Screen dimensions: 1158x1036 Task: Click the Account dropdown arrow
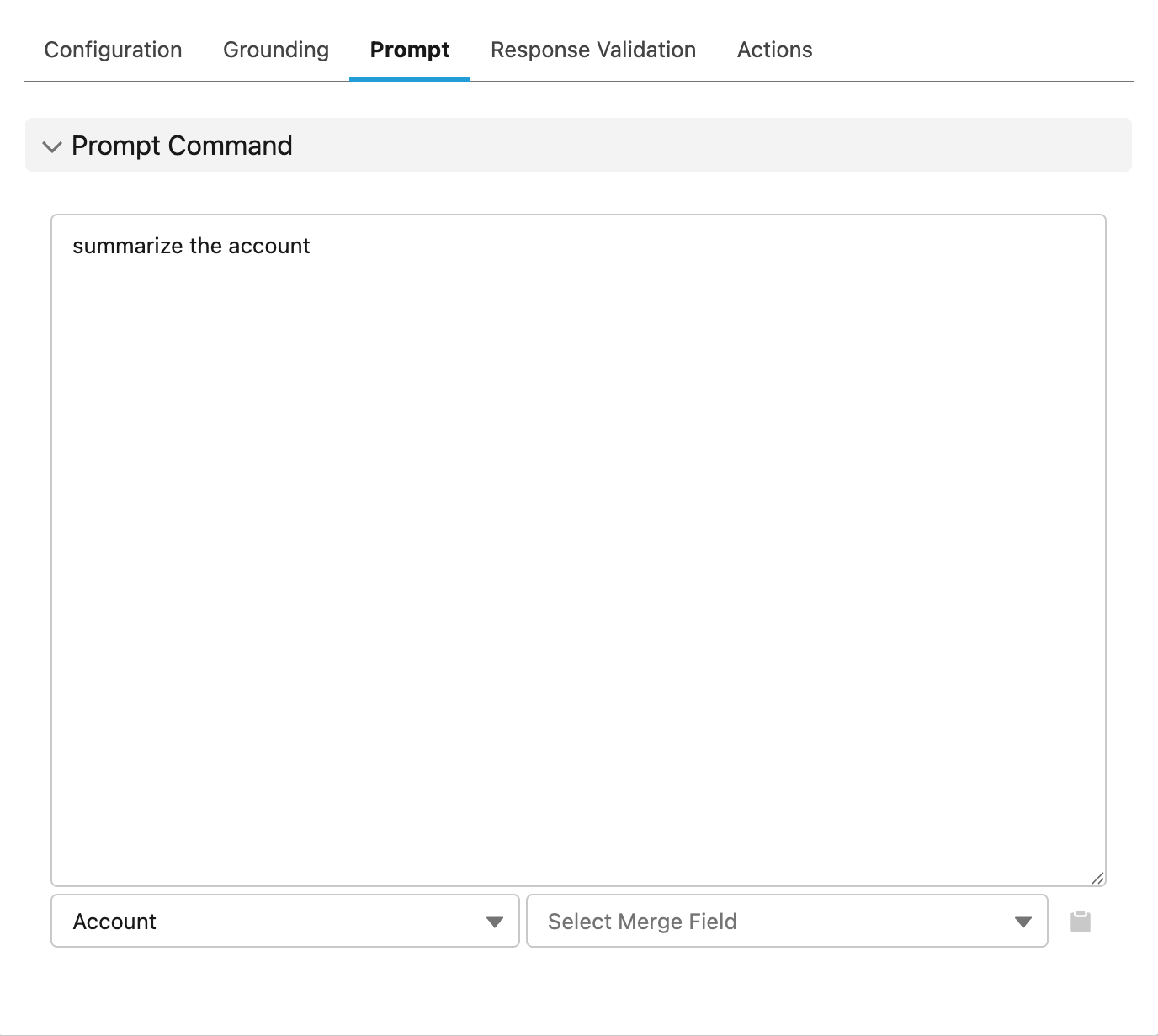tap(495, 922)
